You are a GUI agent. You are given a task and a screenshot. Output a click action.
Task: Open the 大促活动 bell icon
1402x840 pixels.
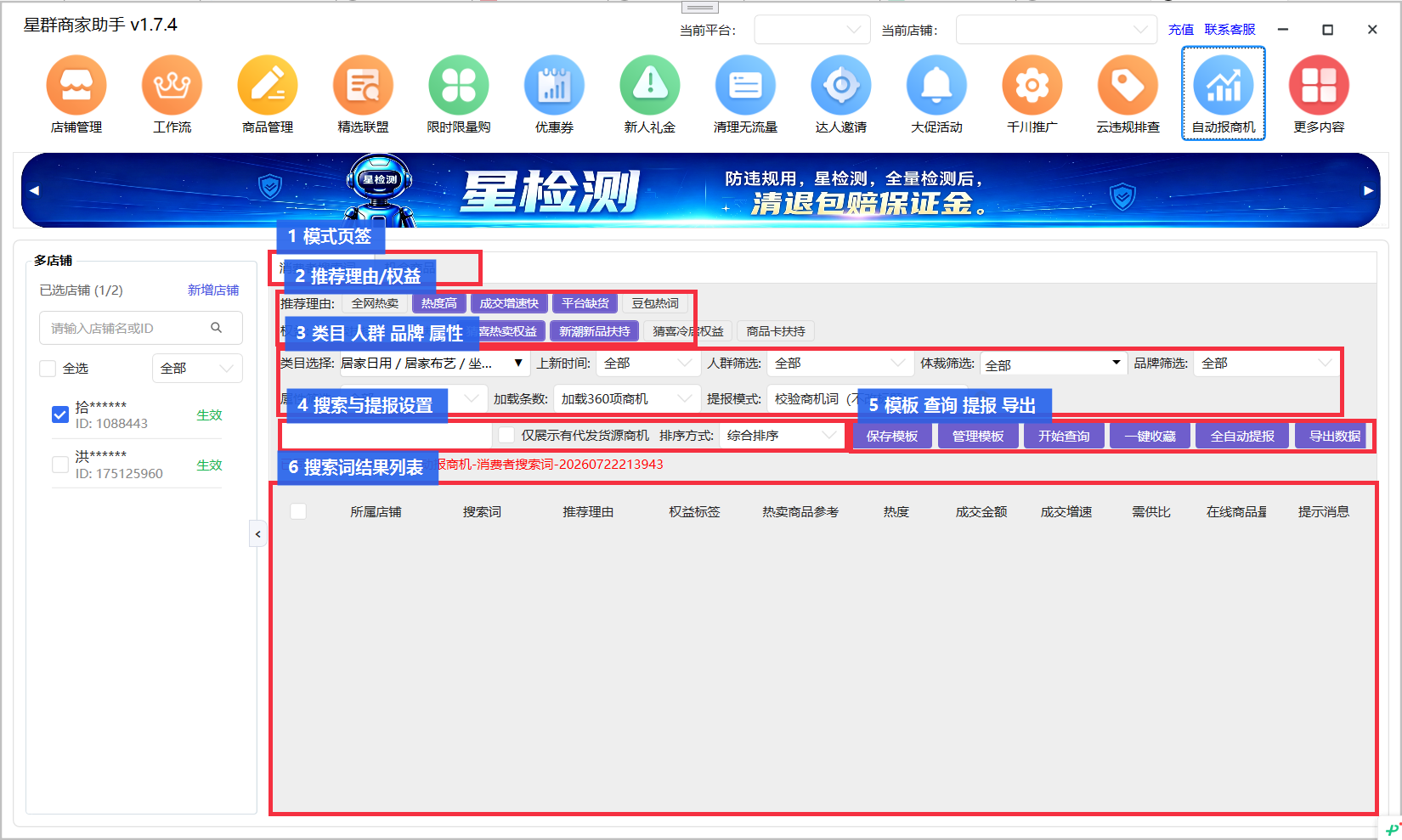(936, 85)
